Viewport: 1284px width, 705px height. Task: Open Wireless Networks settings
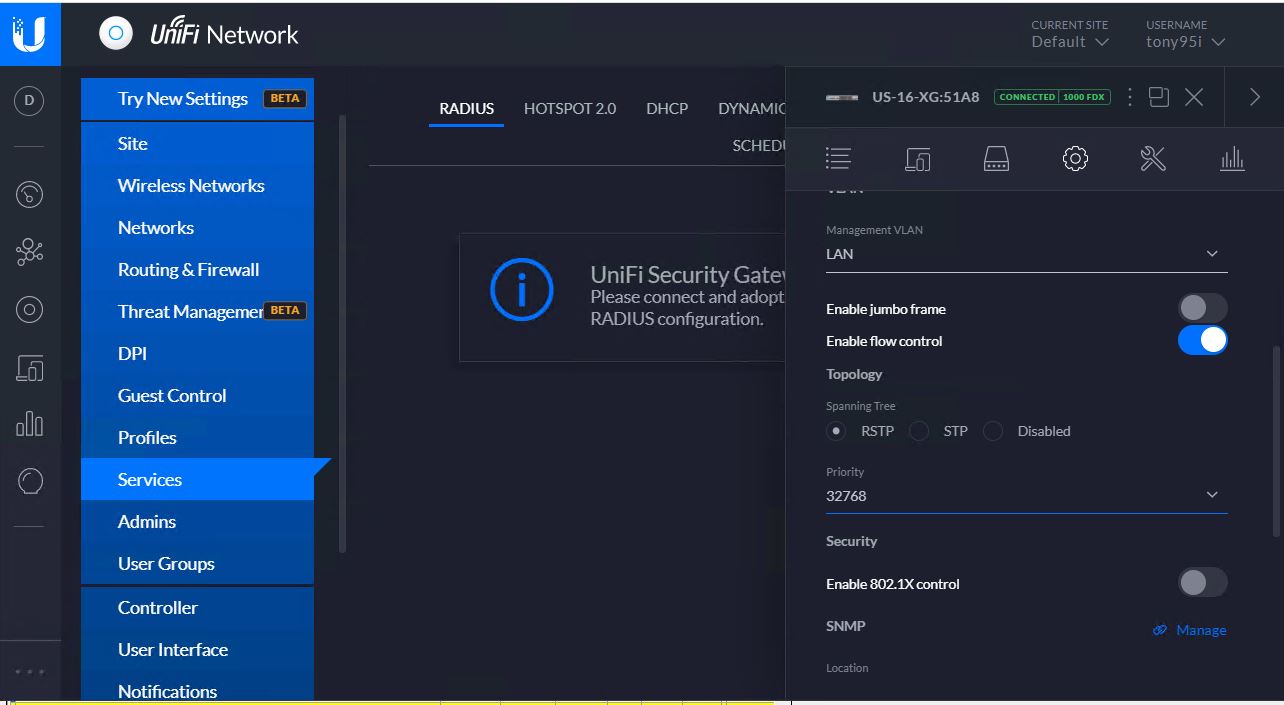(x=198, y=185)
